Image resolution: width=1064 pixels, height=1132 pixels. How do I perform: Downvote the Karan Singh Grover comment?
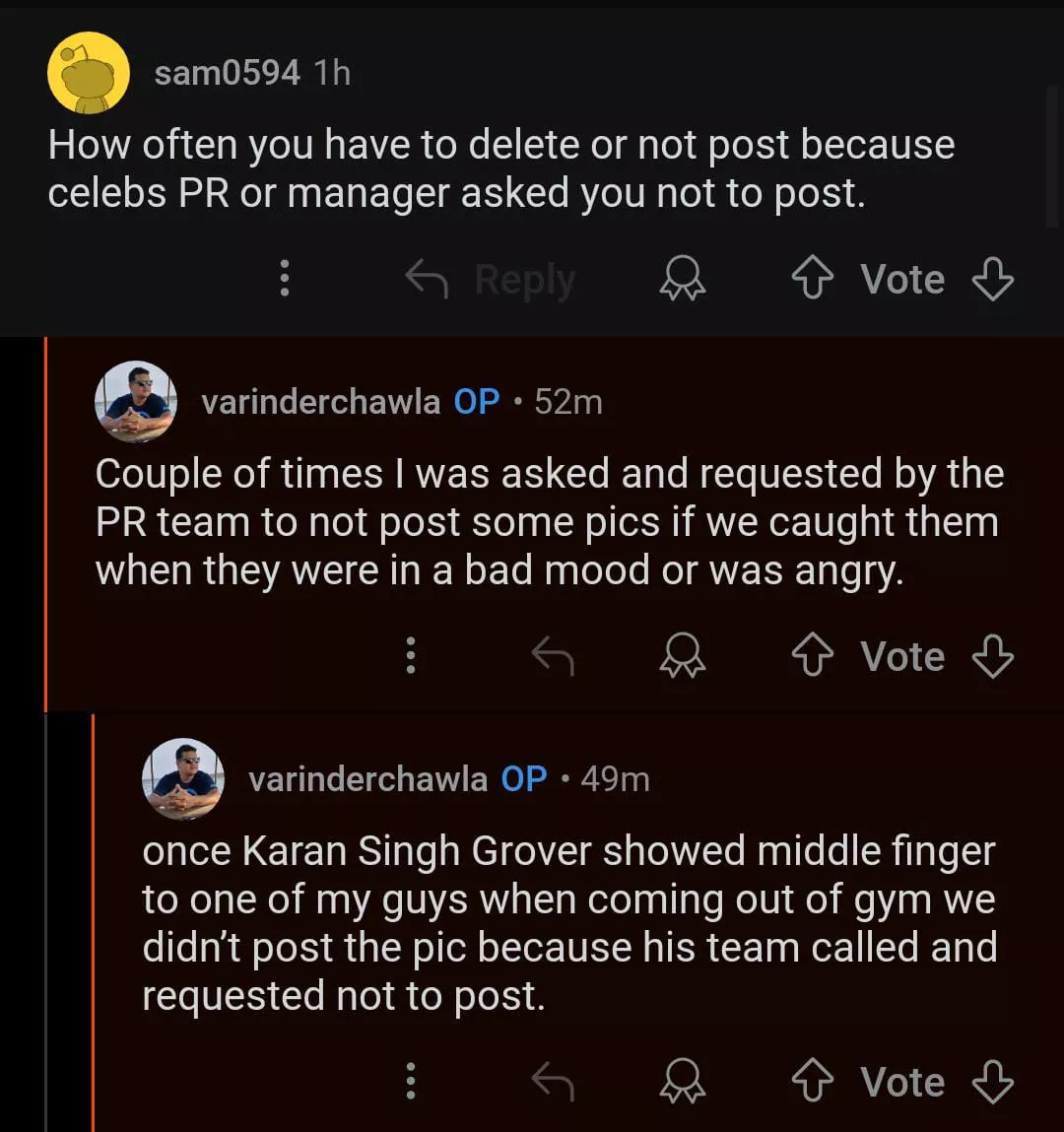(x=992, y=1083)
